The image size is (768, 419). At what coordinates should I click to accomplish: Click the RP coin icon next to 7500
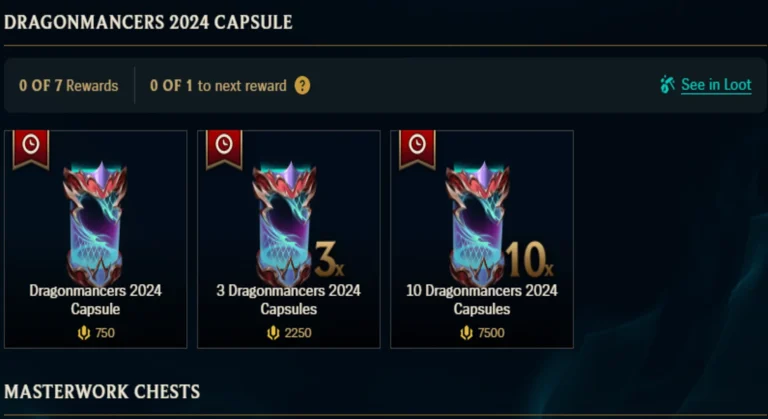pos(466,333)
